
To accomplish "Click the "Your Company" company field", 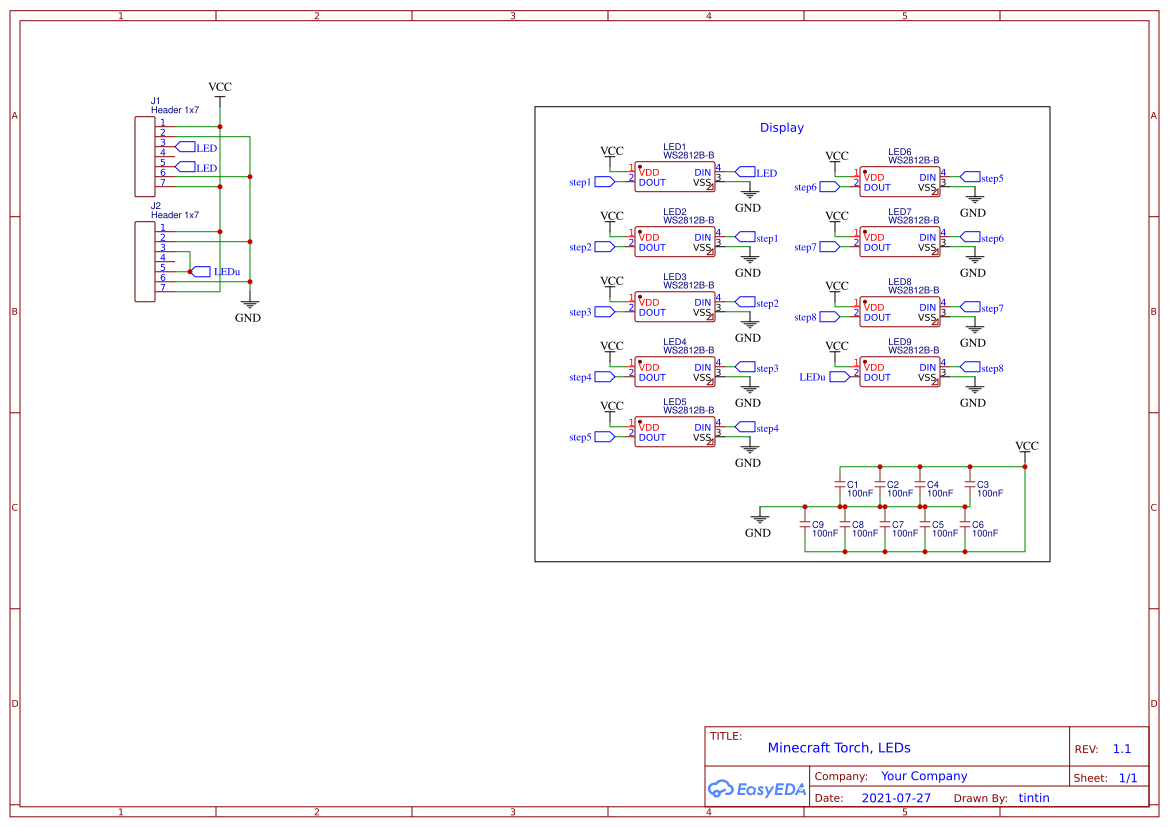I will click(924, 776).
